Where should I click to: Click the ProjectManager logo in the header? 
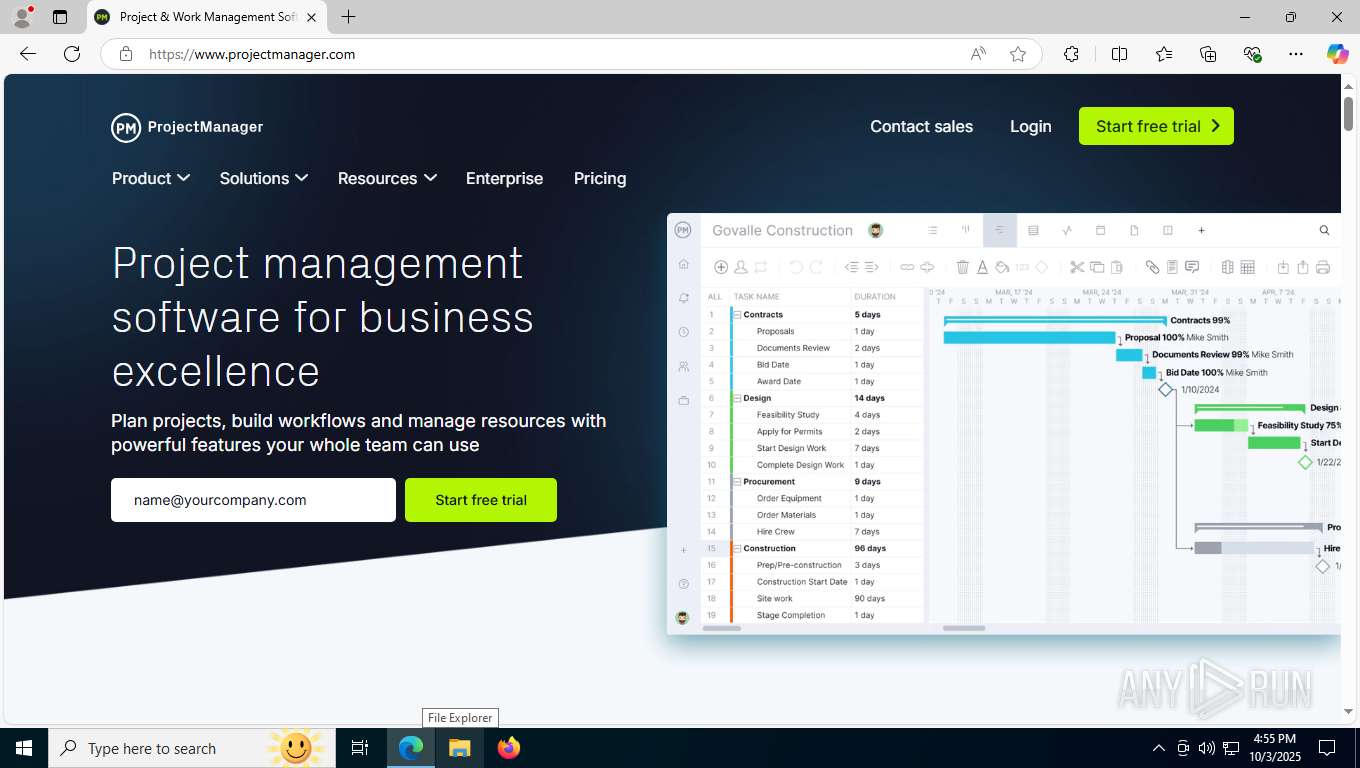[x=187, y=127]
